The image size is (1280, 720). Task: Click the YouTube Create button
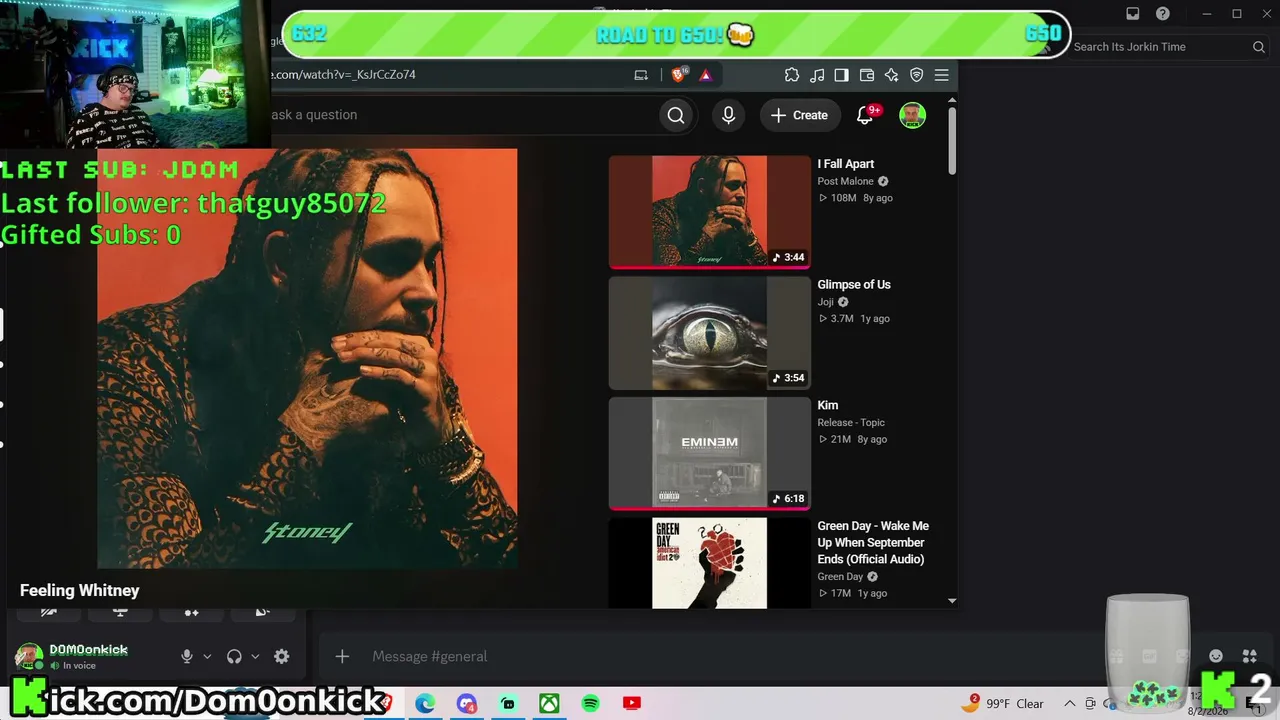tap(799, 115)
